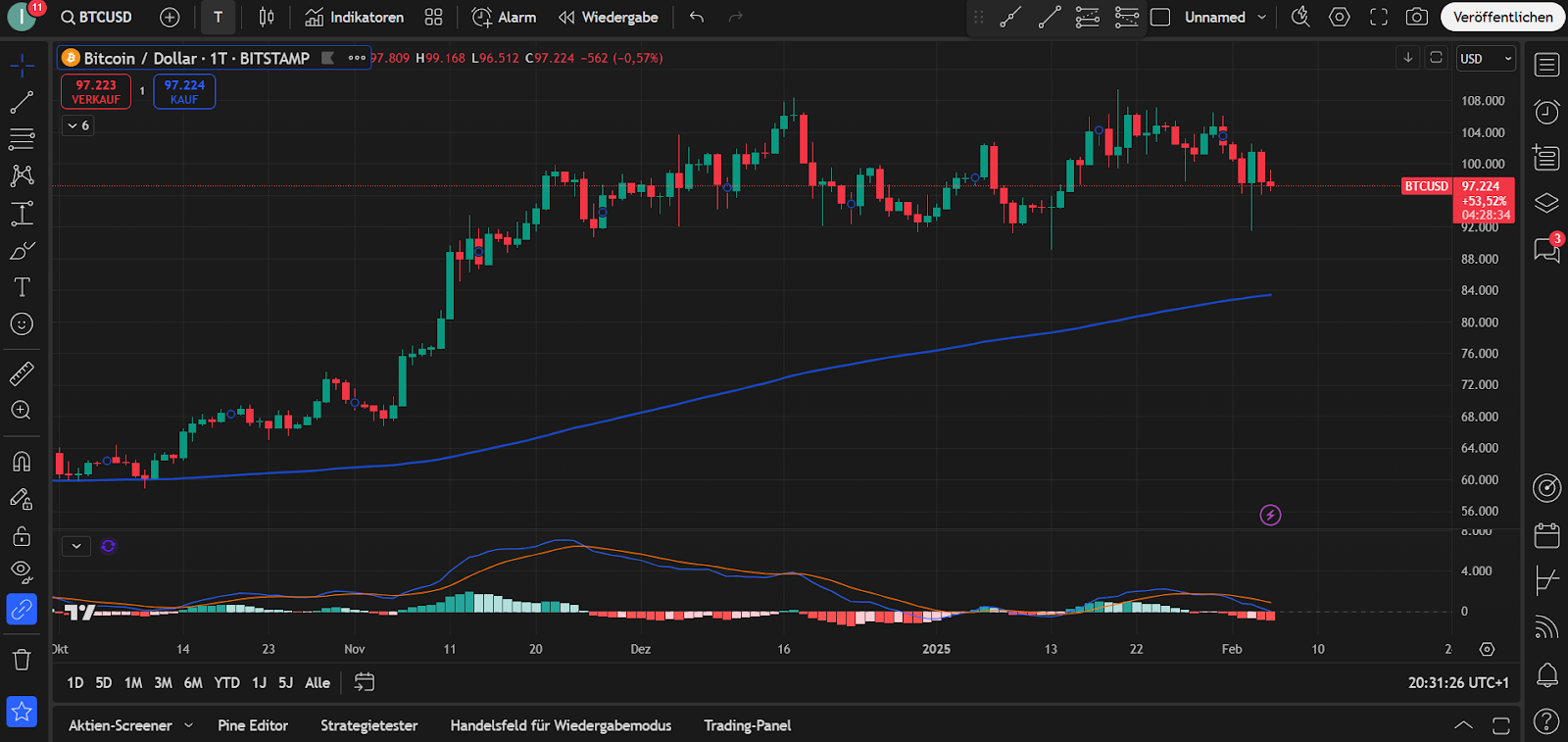Open the alerts clock icon in right sidebar
This screenshot has height=742, width=1568.
click(x=1546, y=112)
